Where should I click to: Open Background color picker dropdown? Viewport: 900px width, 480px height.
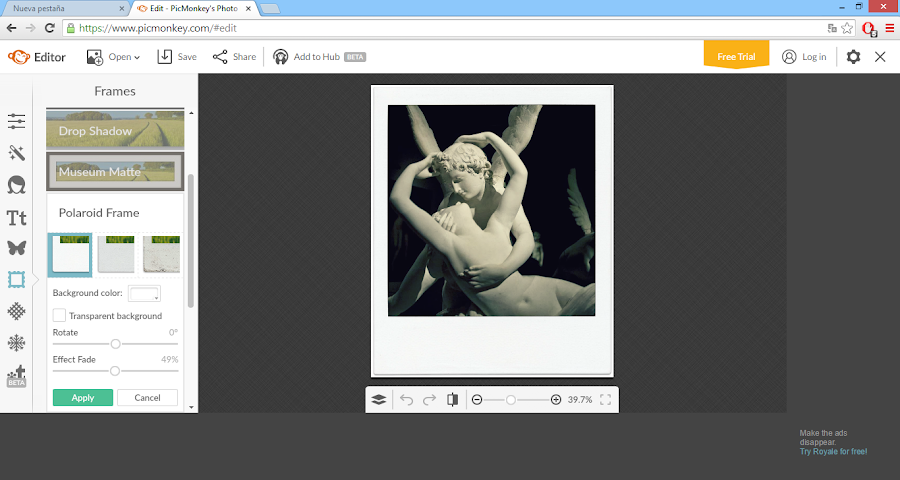(x=144, y=293)
